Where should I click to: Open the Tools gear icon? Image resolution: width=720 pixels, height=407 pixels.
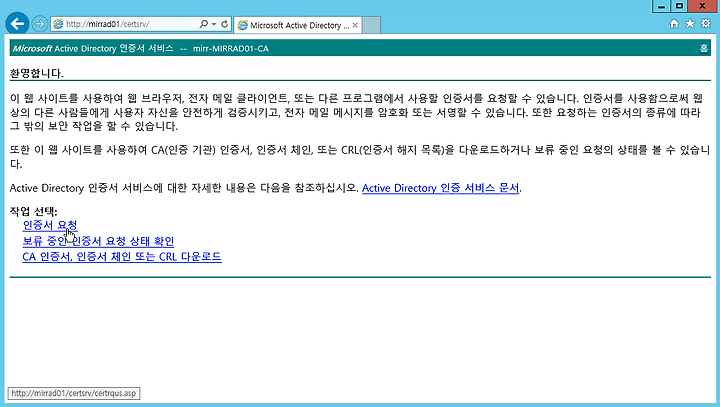click(706, 23)
